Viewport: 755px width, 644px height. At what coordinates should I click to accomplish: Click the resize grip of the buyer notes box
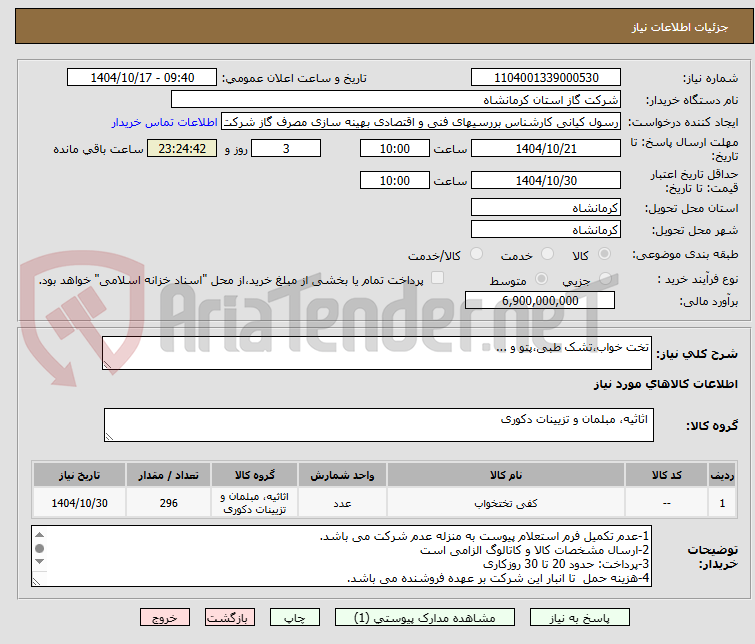(x=36, y=581)
